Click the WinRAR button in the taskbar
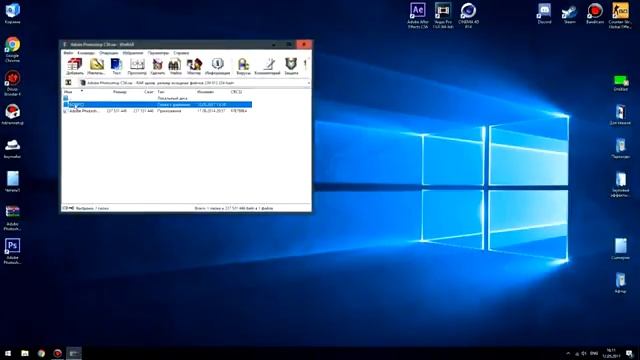This screenshot has height=360, width=640. pyautogui.click(x=74, y=353)
